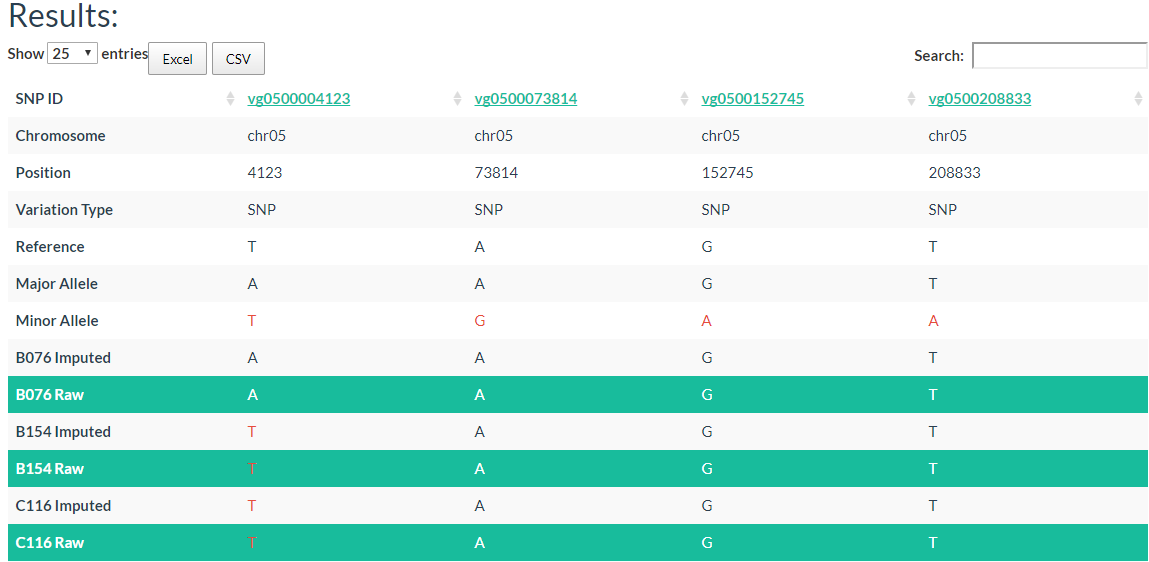Select the C116 Raw row label

point(50,542)
